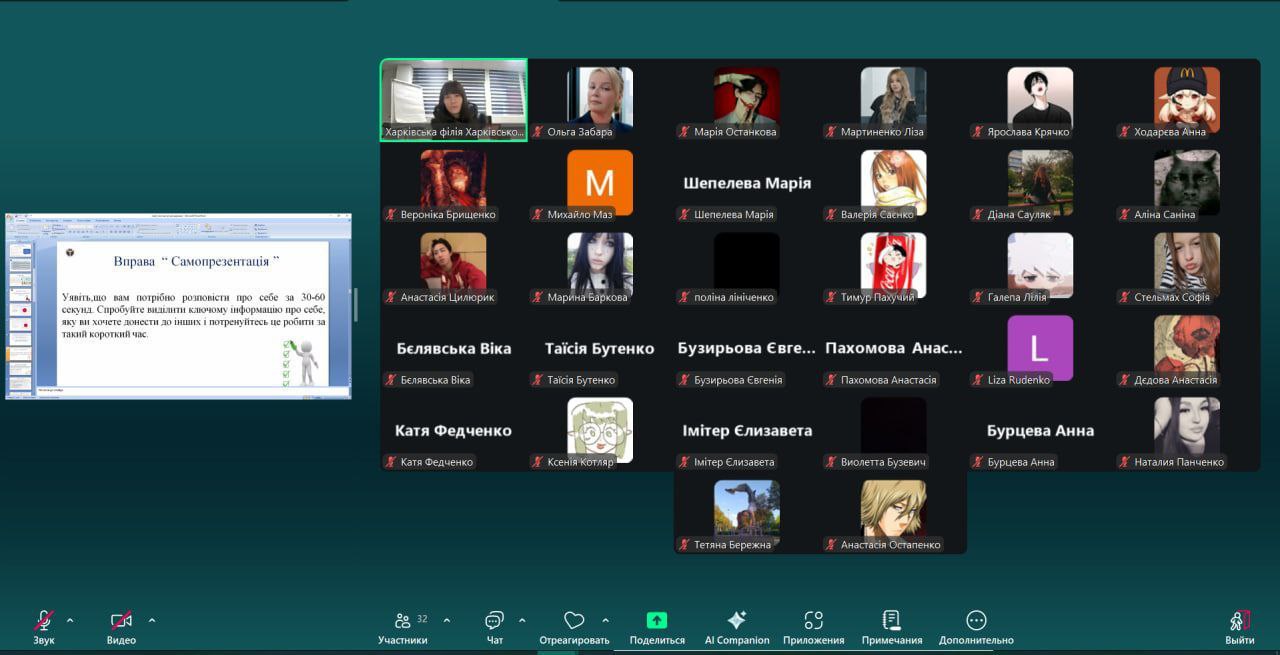Click the Отреагировать heart reactions icon

(574, 621)
